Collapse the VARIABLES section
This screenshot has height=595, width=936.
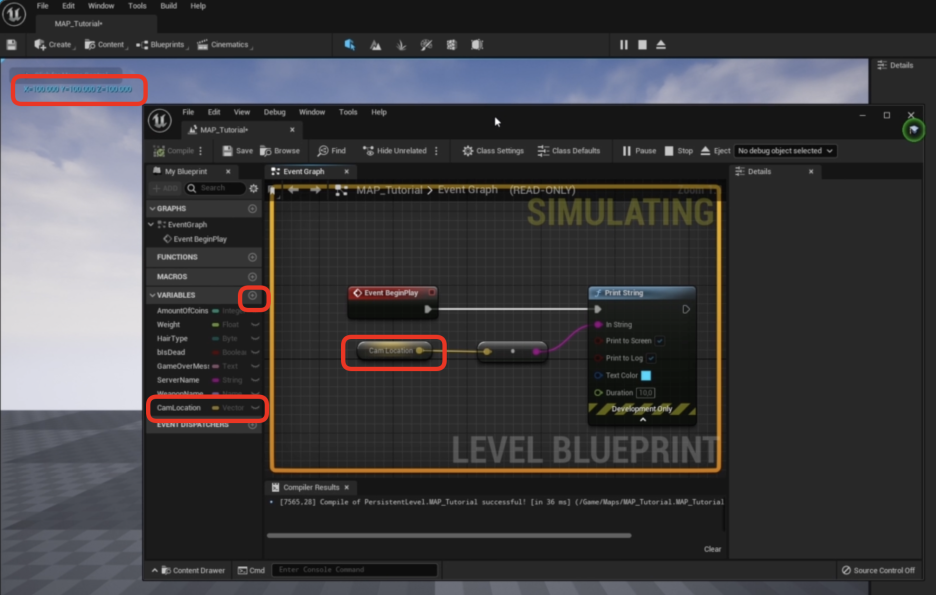tap(152, 295)
